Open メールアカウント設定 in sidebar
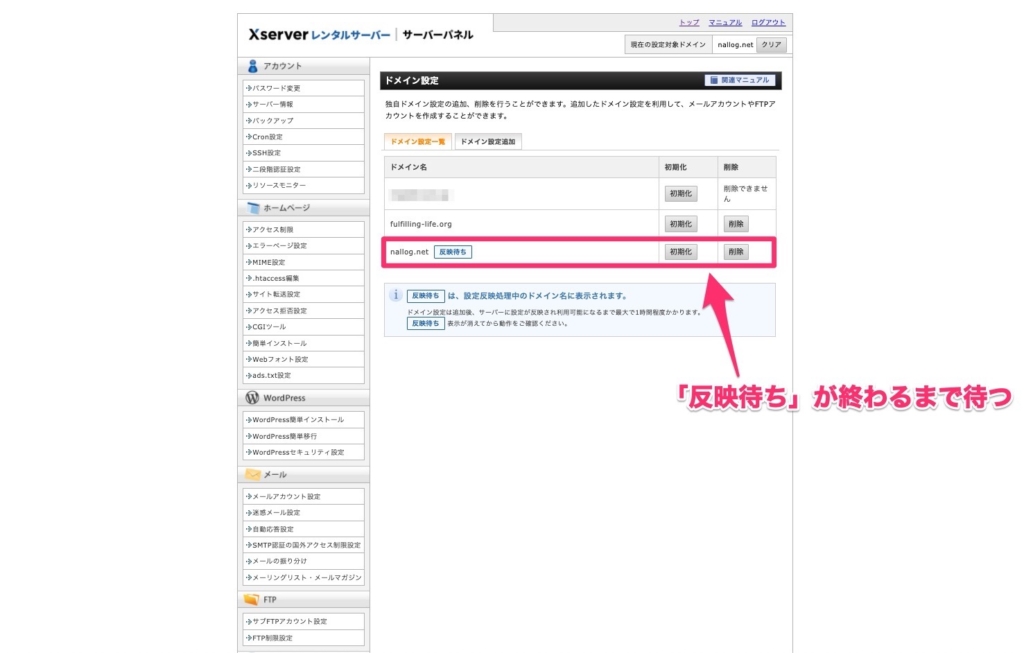Screen dimensions: 1024x653 [286, 496]
